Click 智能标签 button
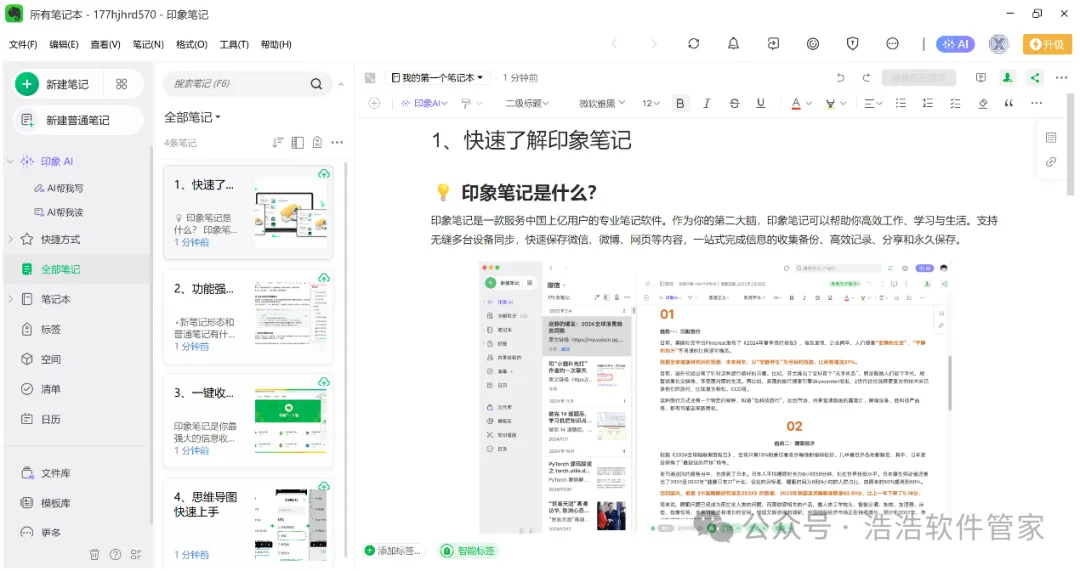The height and width of the screenshot is (571, 1080). coord(468,551)
